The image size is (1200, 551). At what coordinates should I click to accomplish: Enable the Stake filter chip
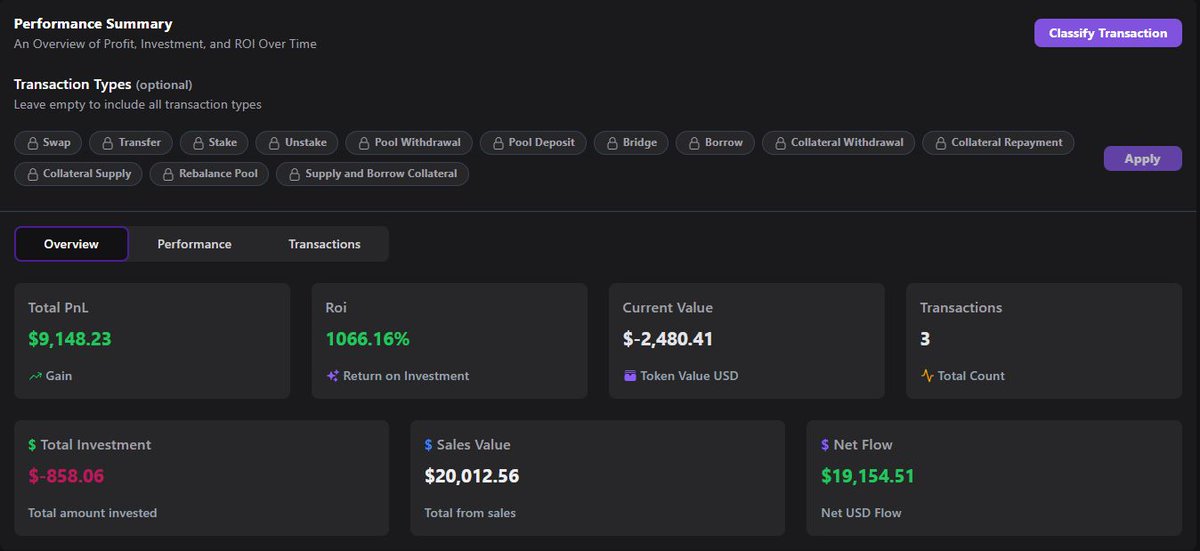(x=214, y=143)
